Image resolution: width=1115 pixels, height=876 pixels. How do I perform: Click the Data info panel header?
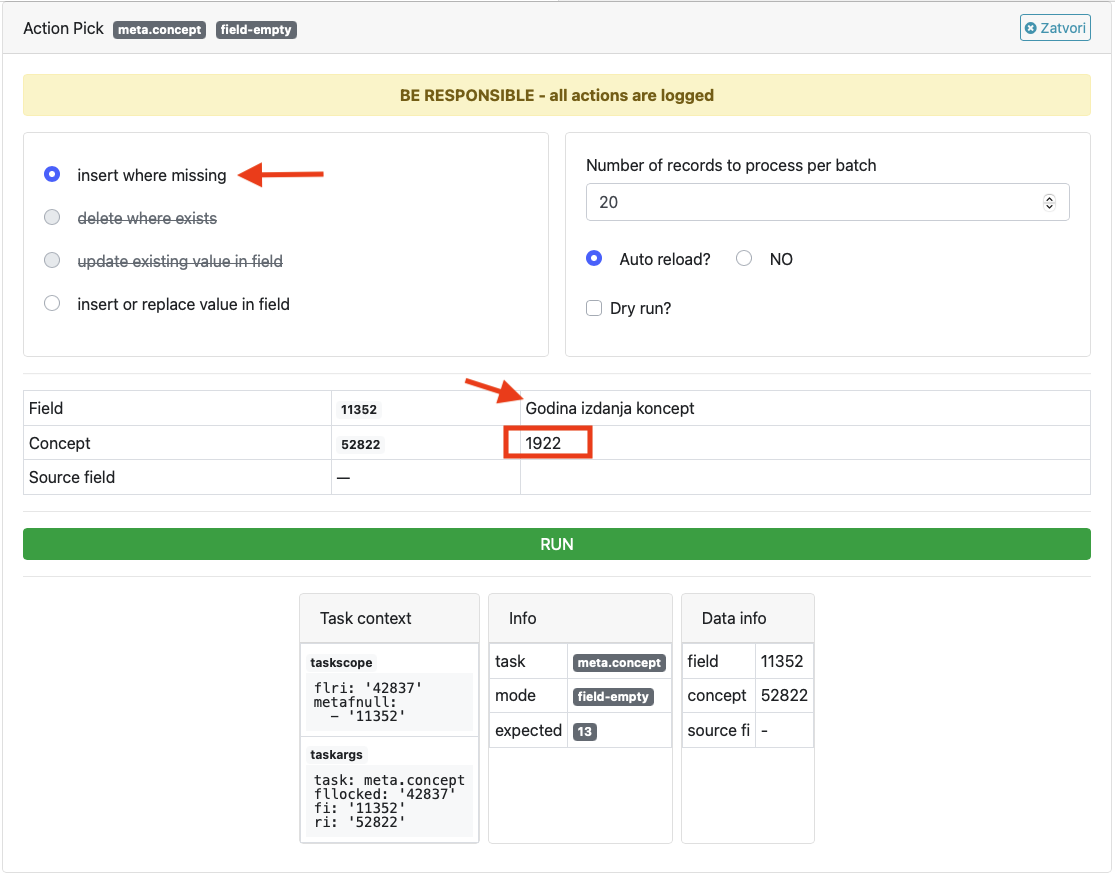(x=747, y=619)
